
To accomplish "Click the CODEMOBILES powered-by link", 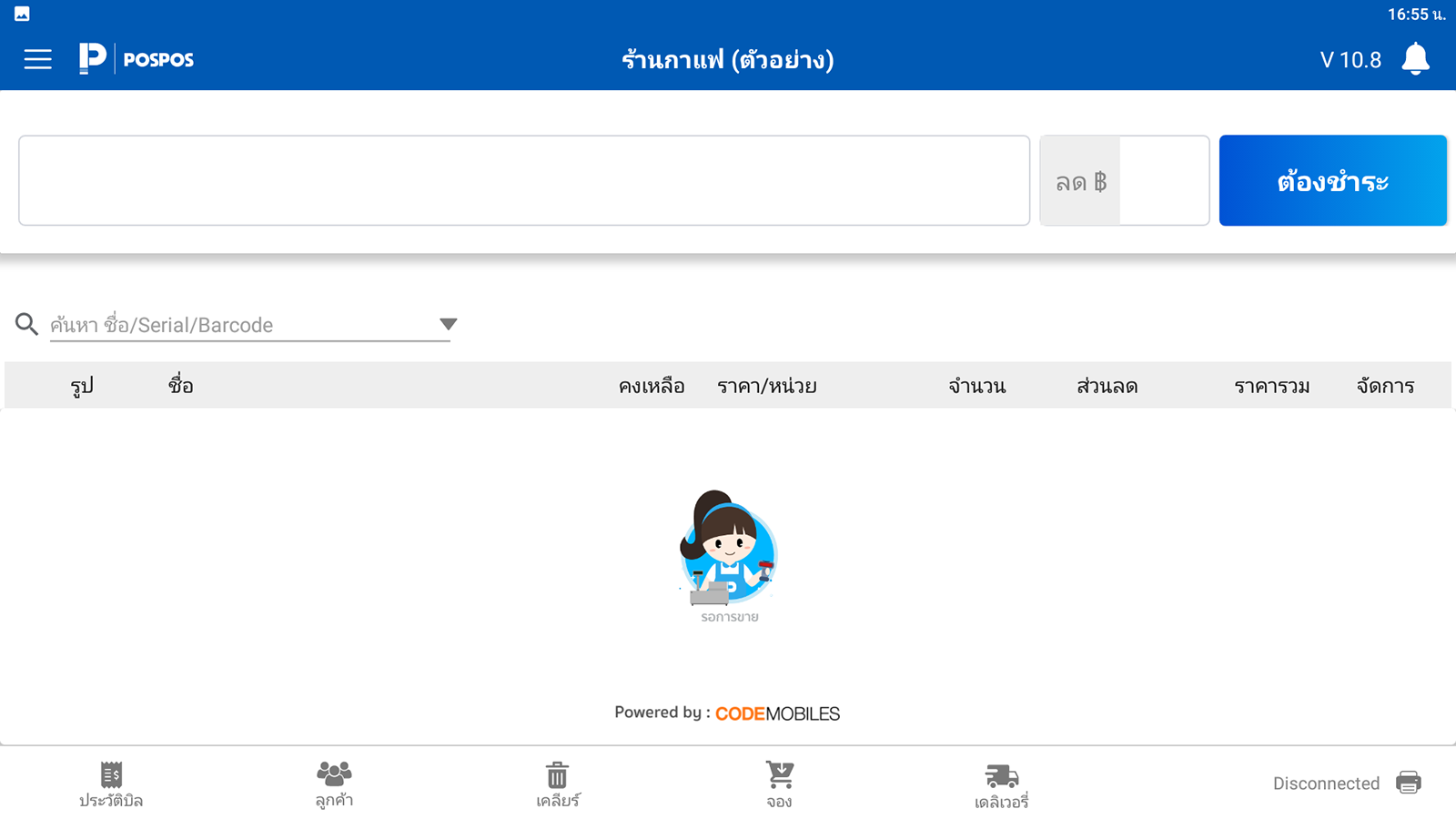I will (777, 713).
